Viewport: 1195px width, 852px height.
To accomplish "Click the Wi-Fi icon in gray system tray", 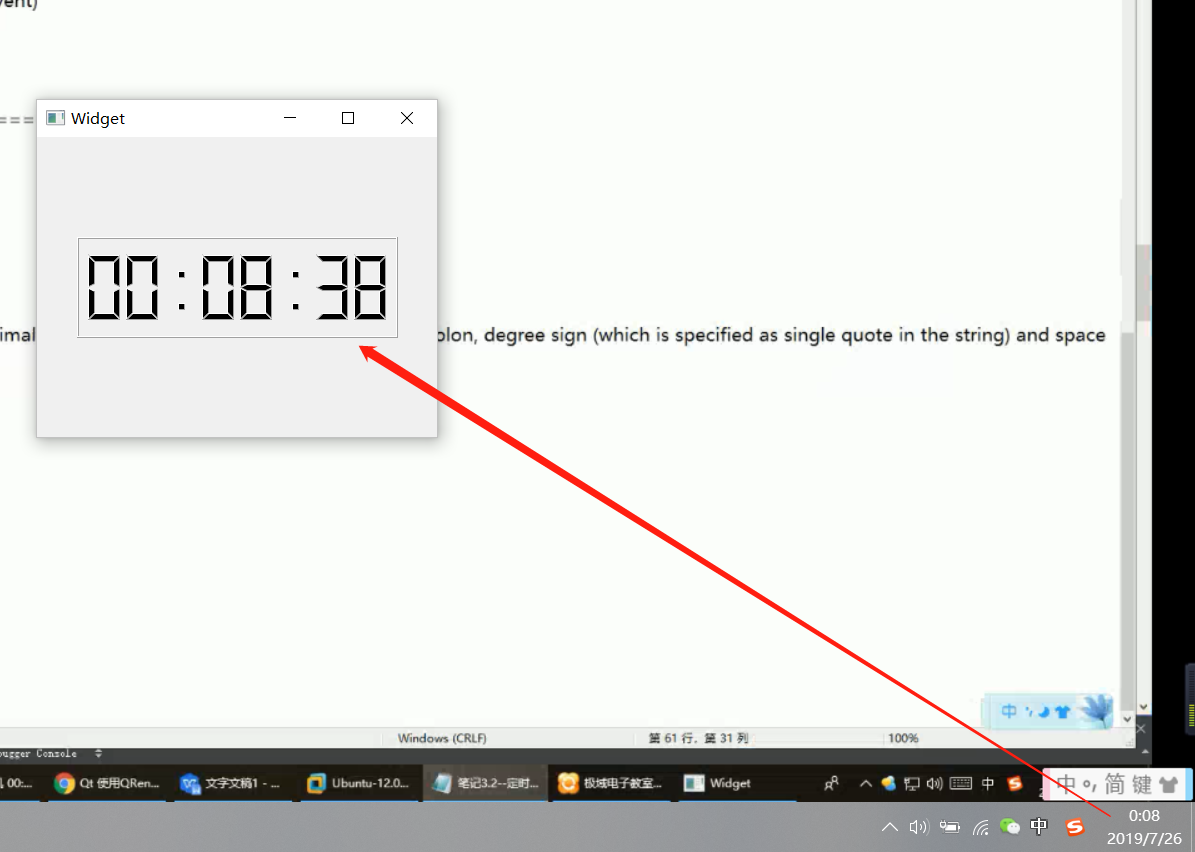I will tap(981, 828).
